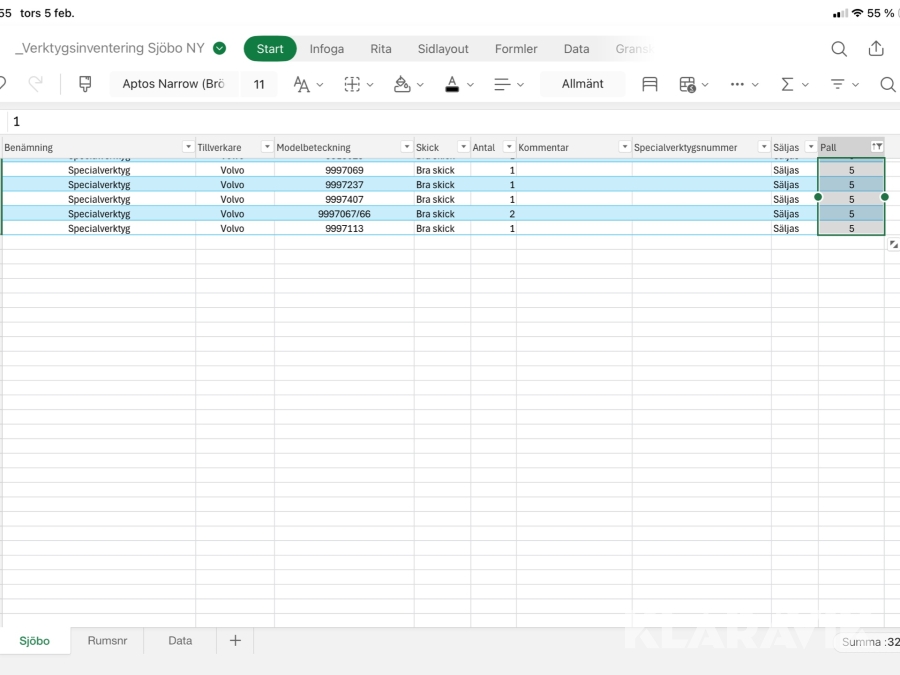This screenshot has height=675, width=900.
Task: Open the sort and filter tool
Action: point(838,84)
